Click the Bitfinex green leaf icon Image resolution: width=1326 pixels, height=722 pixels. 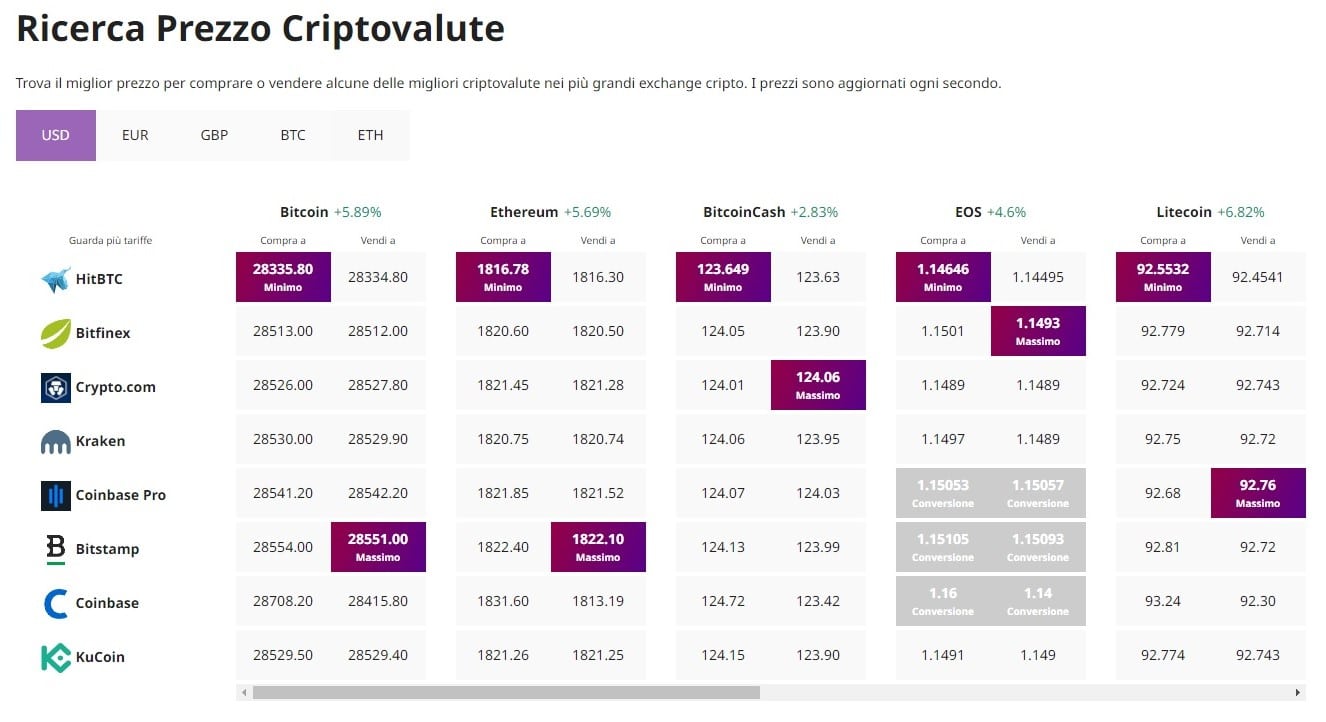pos(55,333)
